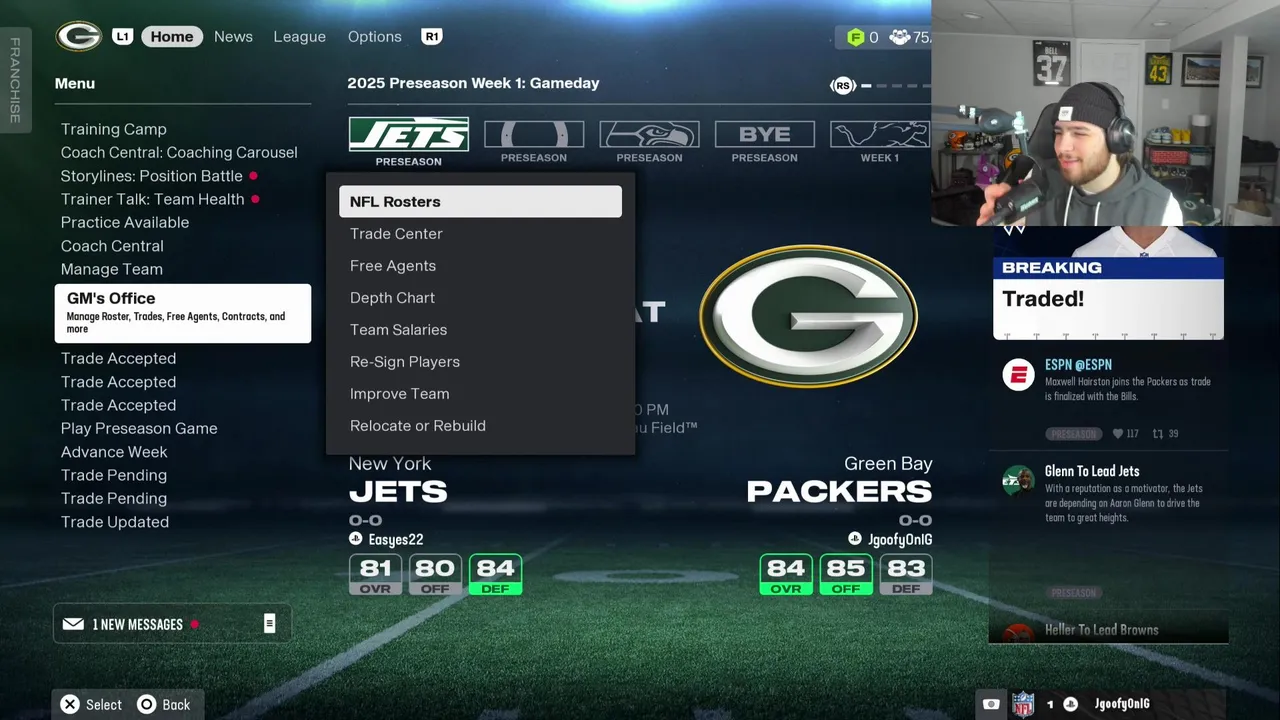Click Packers 85 OFF rating badge

point(846,575)
